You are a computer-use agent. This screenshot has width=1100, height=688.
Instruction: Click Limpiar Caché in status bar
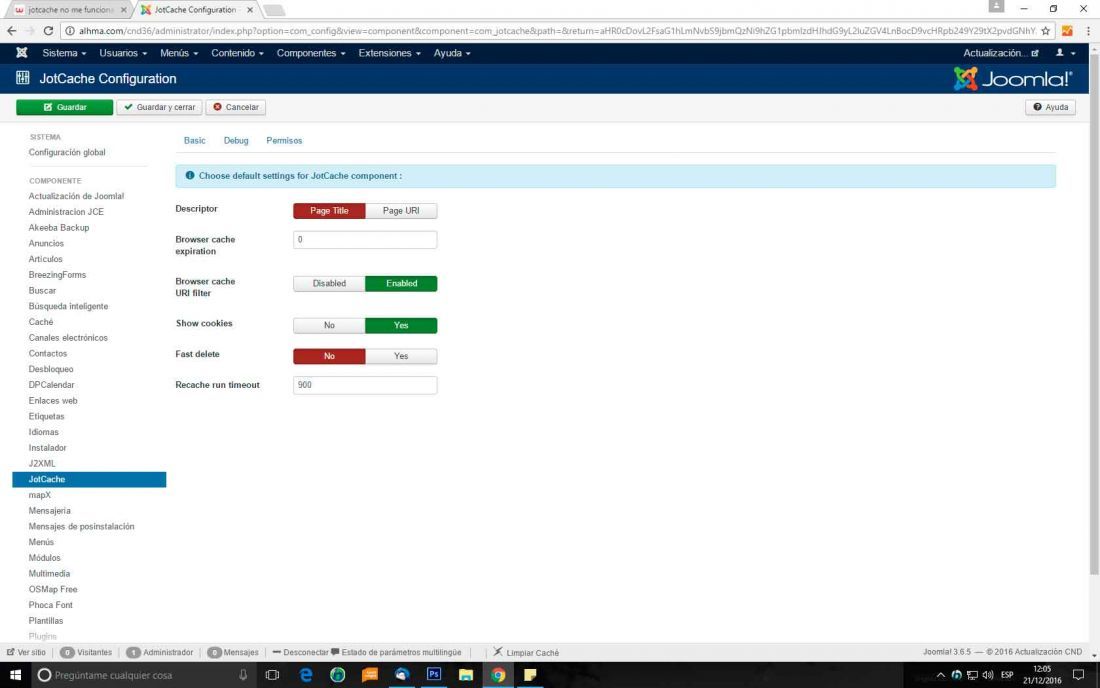526,652
